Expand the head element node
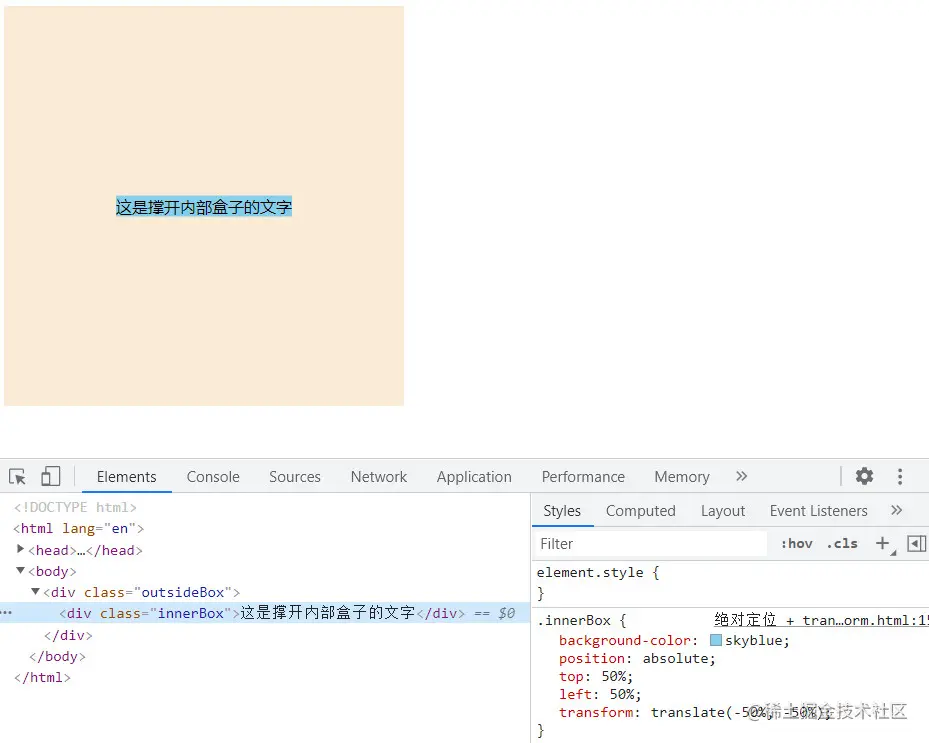This screenshot has width=929, height=743. (x=21, y=549)
